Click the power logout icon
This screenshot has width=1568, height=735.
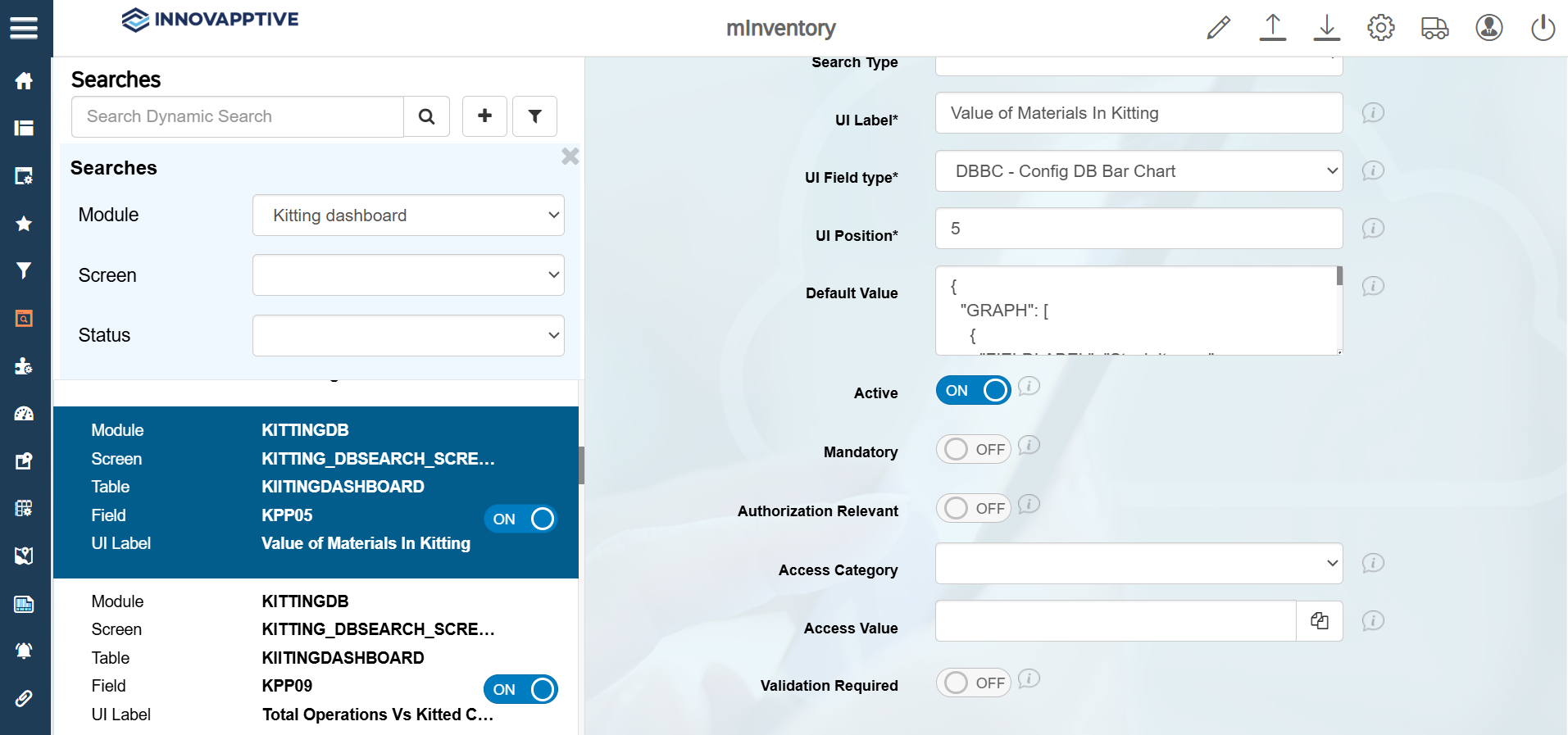pyautogui.click(x=1543, y=28)
